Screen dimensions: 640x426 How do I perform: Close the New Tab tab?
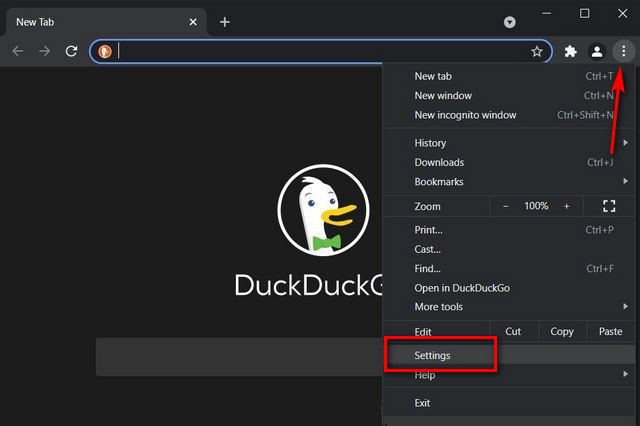click(193, 22)
